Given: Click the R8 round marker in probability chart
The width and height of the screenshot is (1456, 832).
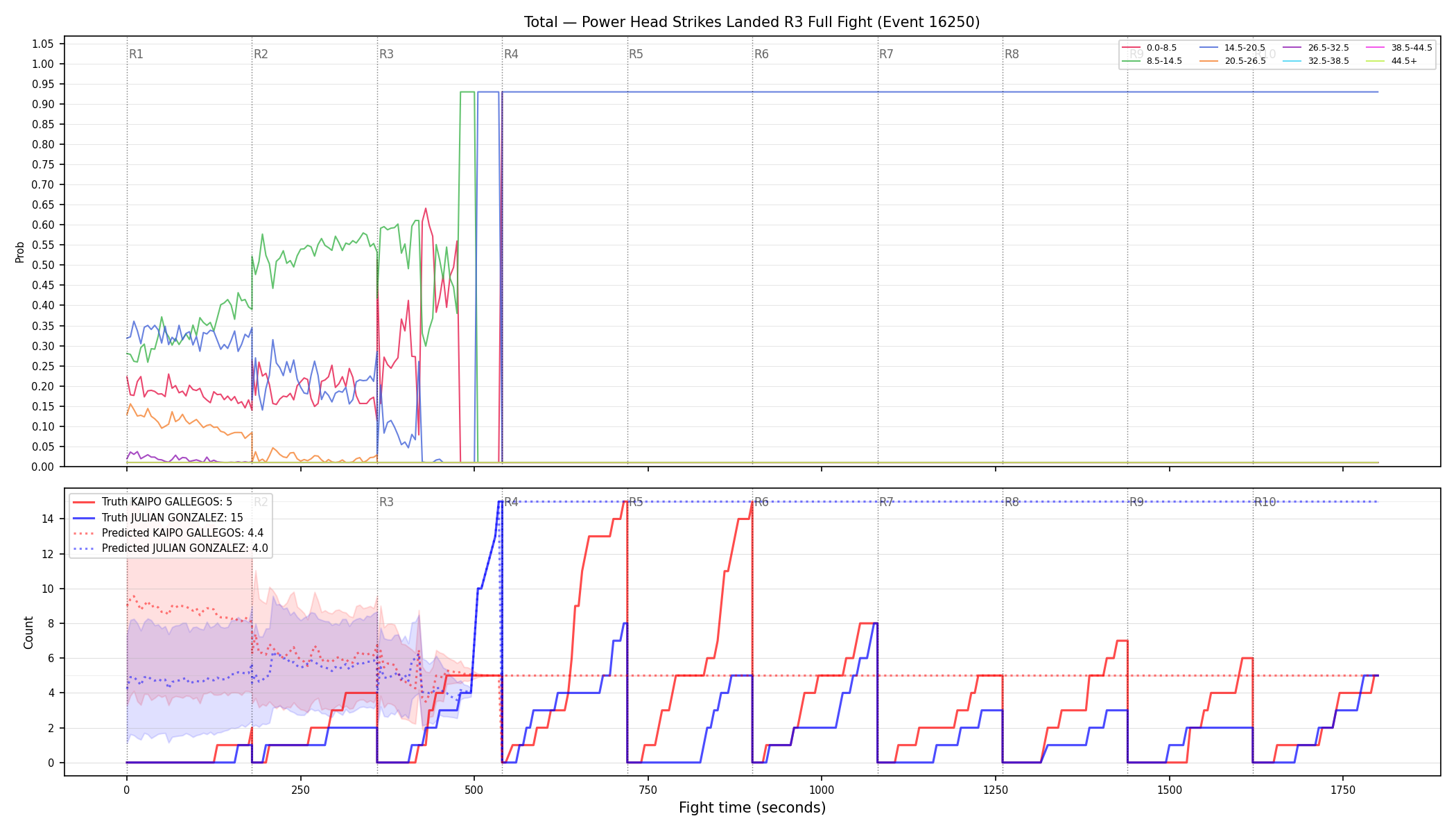Looking at the screenshot, I should pyautogui.click(x=1012, y=54).
